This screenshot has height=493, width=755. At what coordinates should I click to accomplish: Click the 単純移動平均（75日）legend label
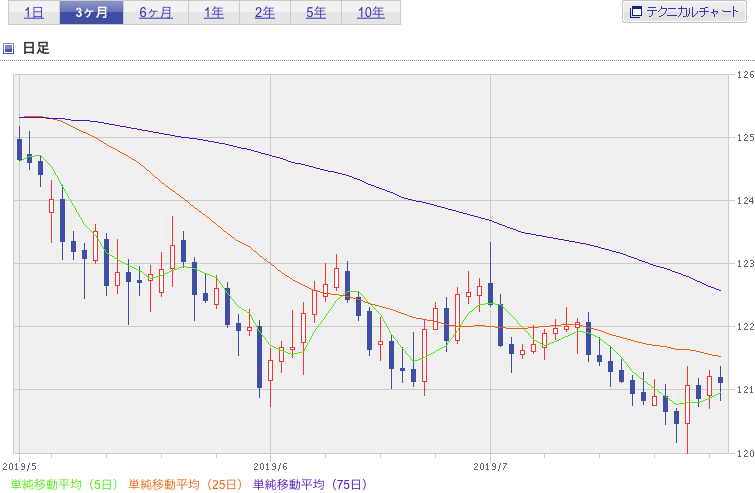coord(311,484)
